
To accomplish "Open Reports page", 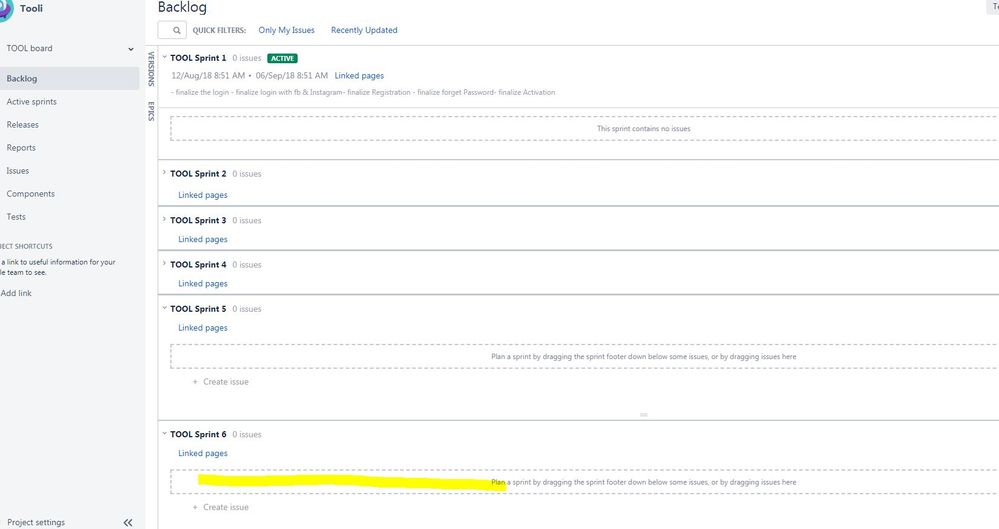I will click(x=21, y=147).
